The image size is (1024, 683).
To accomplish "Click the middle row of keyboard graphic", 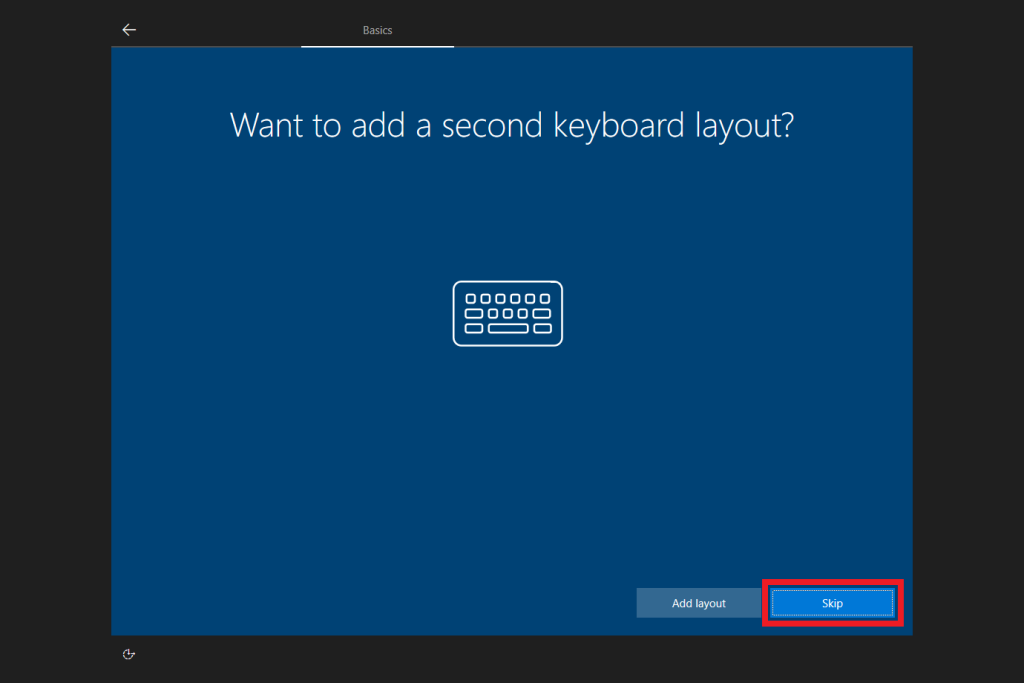I will 508,313.
